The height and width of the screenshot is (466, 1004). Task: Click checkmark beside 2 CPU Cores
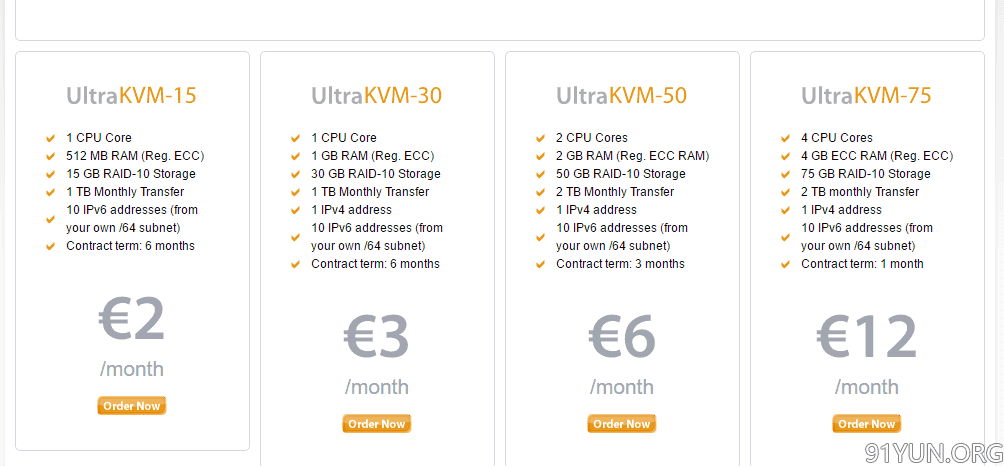tap(540, 138)
